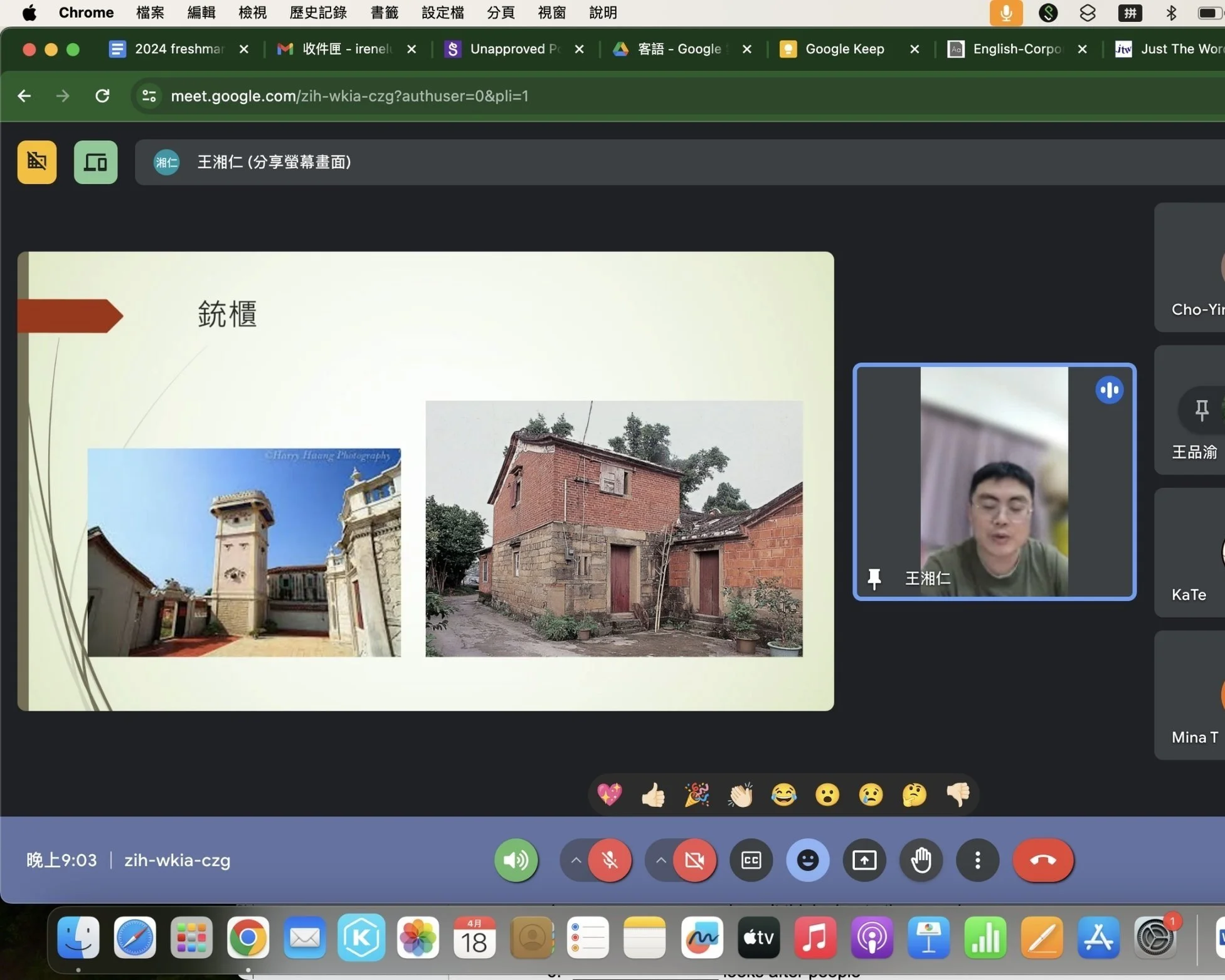This screenshot has width=1225, height=980.
Task: Turn the camera back on
Action: click(x=696, y=860)
